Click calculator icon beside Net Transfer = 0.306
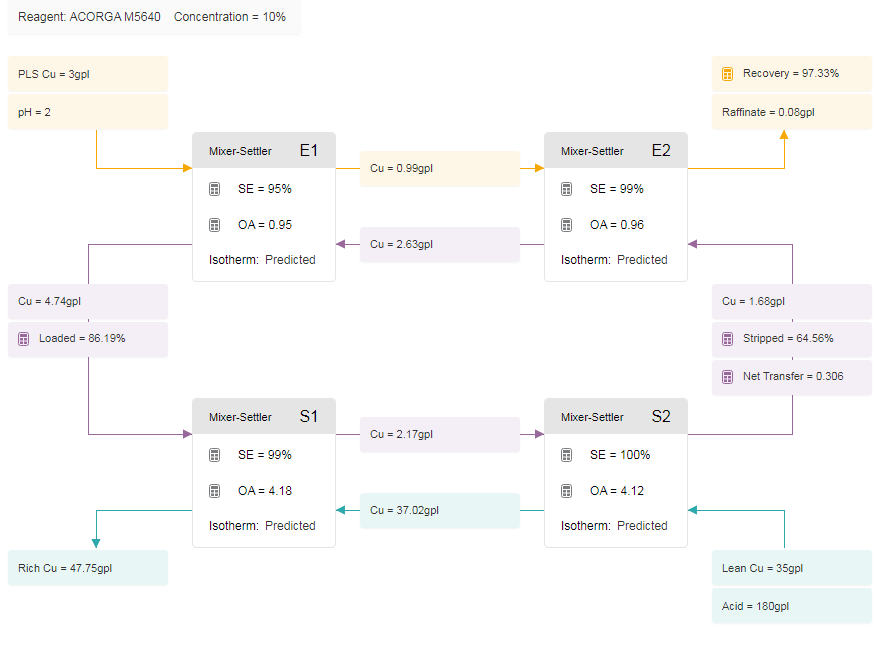This screenshot has width=875, height=664. [727, 377]
